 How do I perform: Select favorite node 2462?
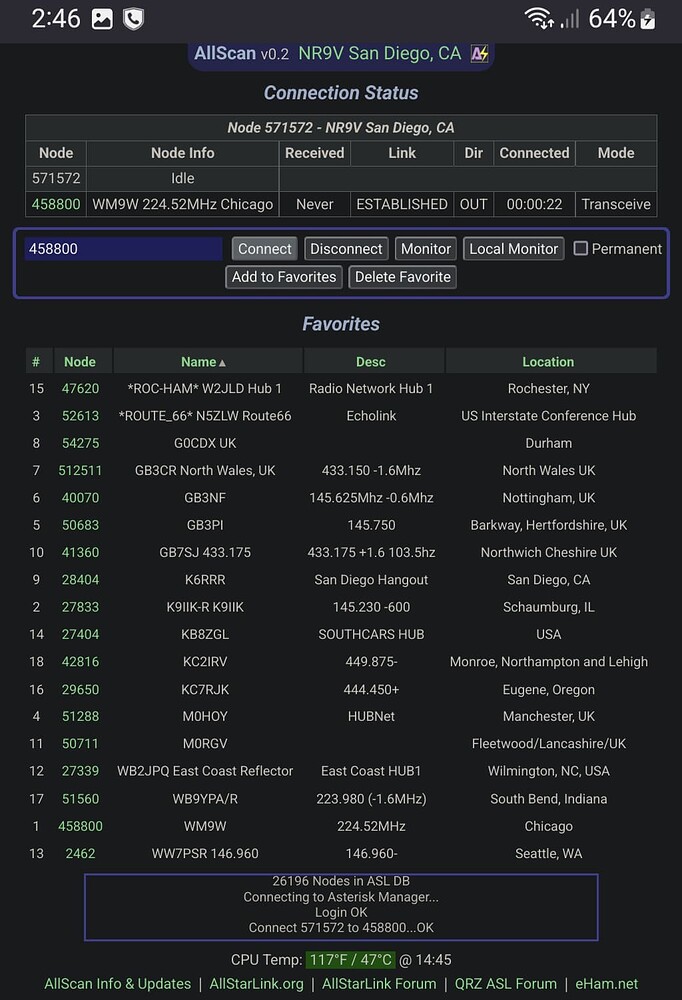point(80,853)
